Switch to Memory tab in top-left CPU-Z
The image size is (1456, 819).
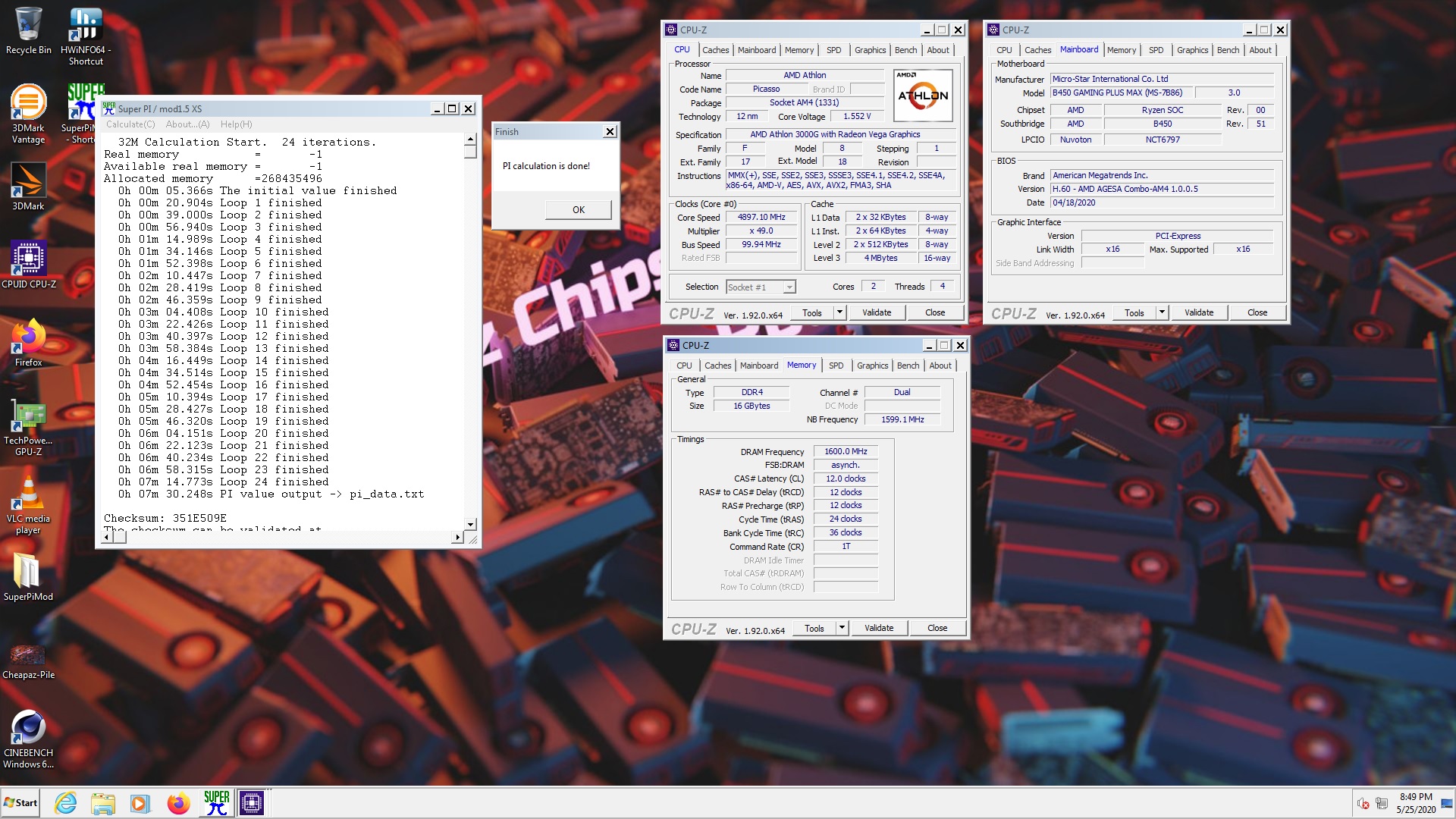(x=799, y=50)
